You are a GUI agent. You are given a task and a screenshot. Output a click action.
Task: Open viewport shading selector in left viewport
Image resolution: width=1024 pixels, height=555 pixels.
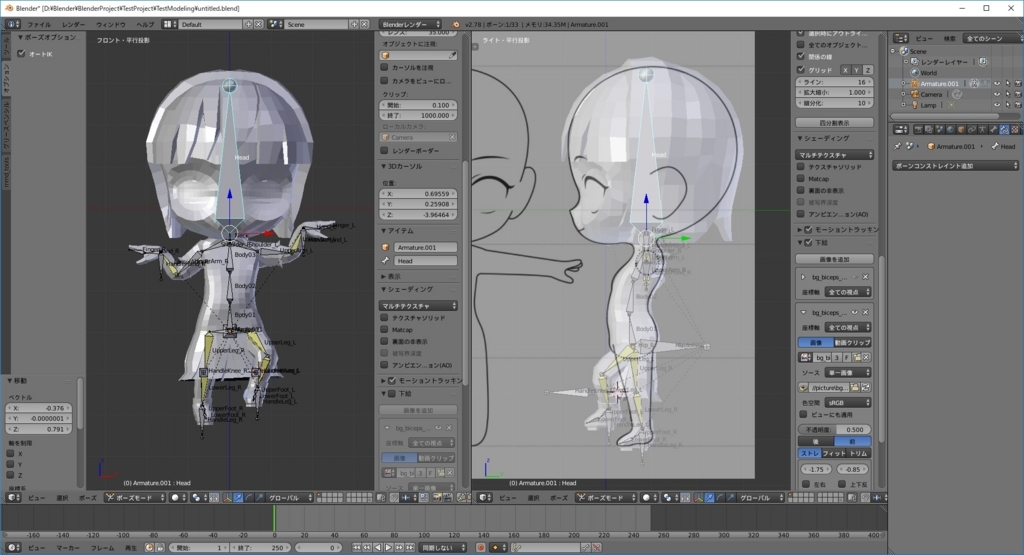[x=178, y=498]
